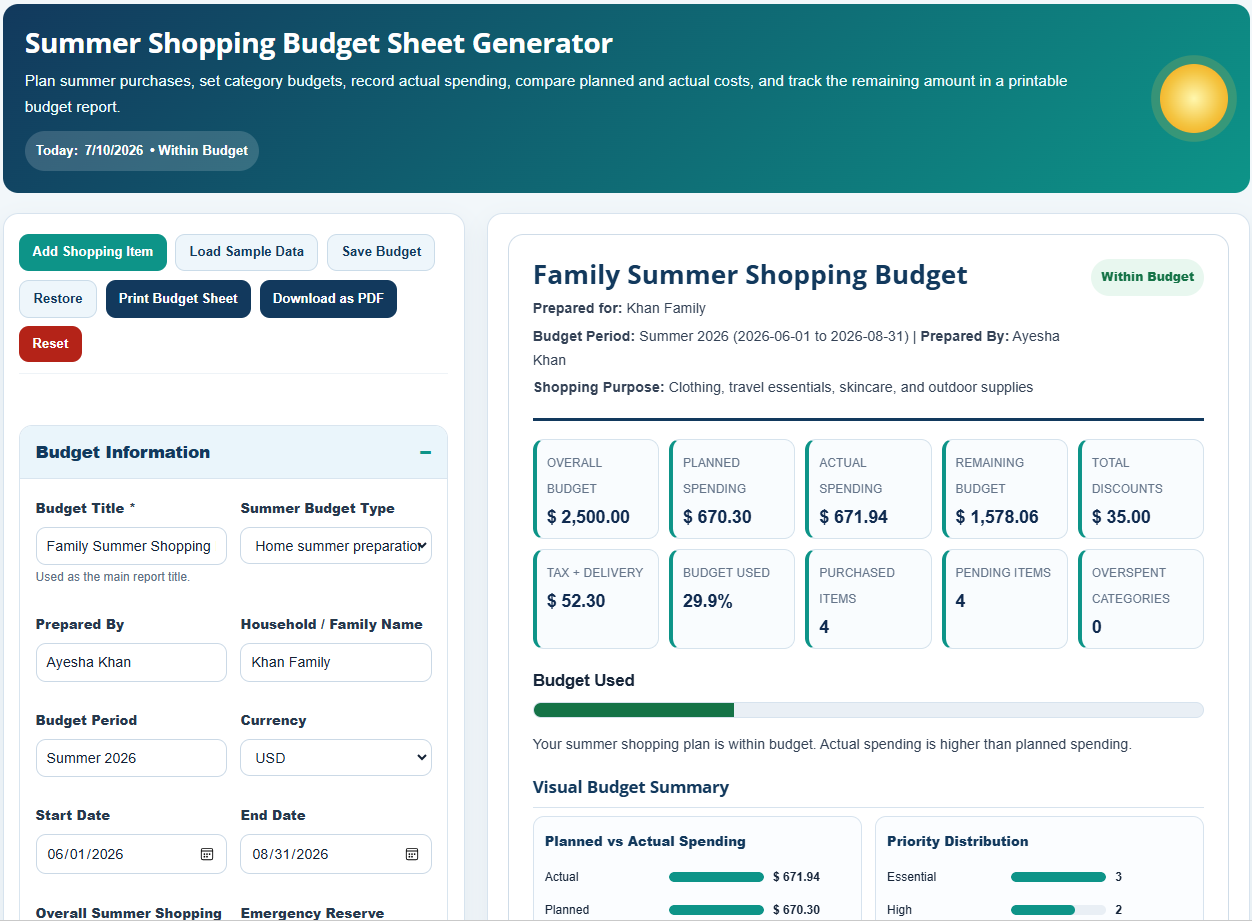Focus the Budget Title input field
The image size is (1252, 921).
tap(131, 546)
